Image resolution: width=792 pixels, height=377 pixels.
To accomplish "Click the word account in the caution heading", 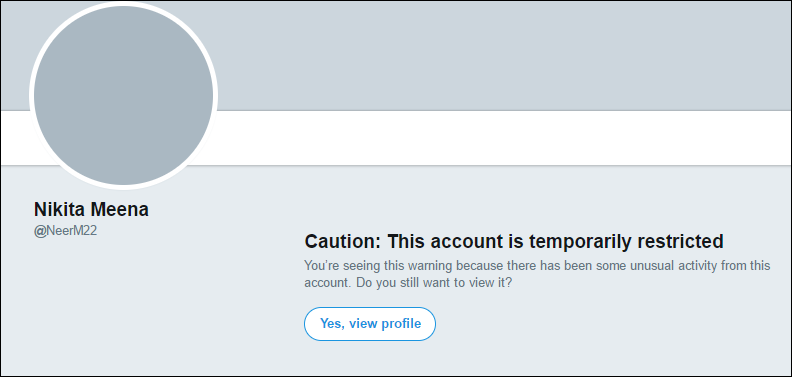I will point(464,242).
